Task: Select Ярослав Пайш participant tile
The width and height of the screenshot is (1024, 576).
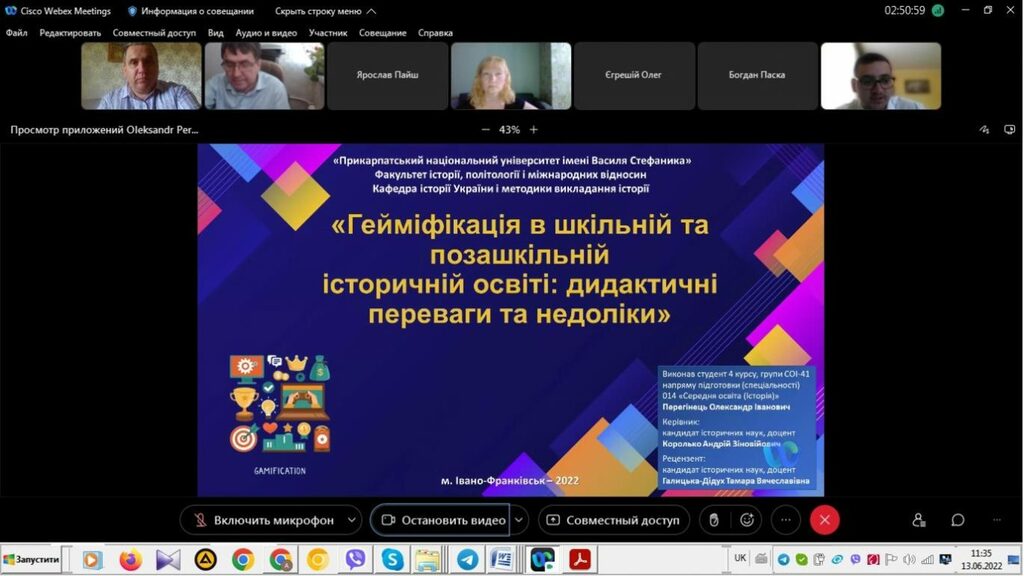Action: tap(387, 75)
